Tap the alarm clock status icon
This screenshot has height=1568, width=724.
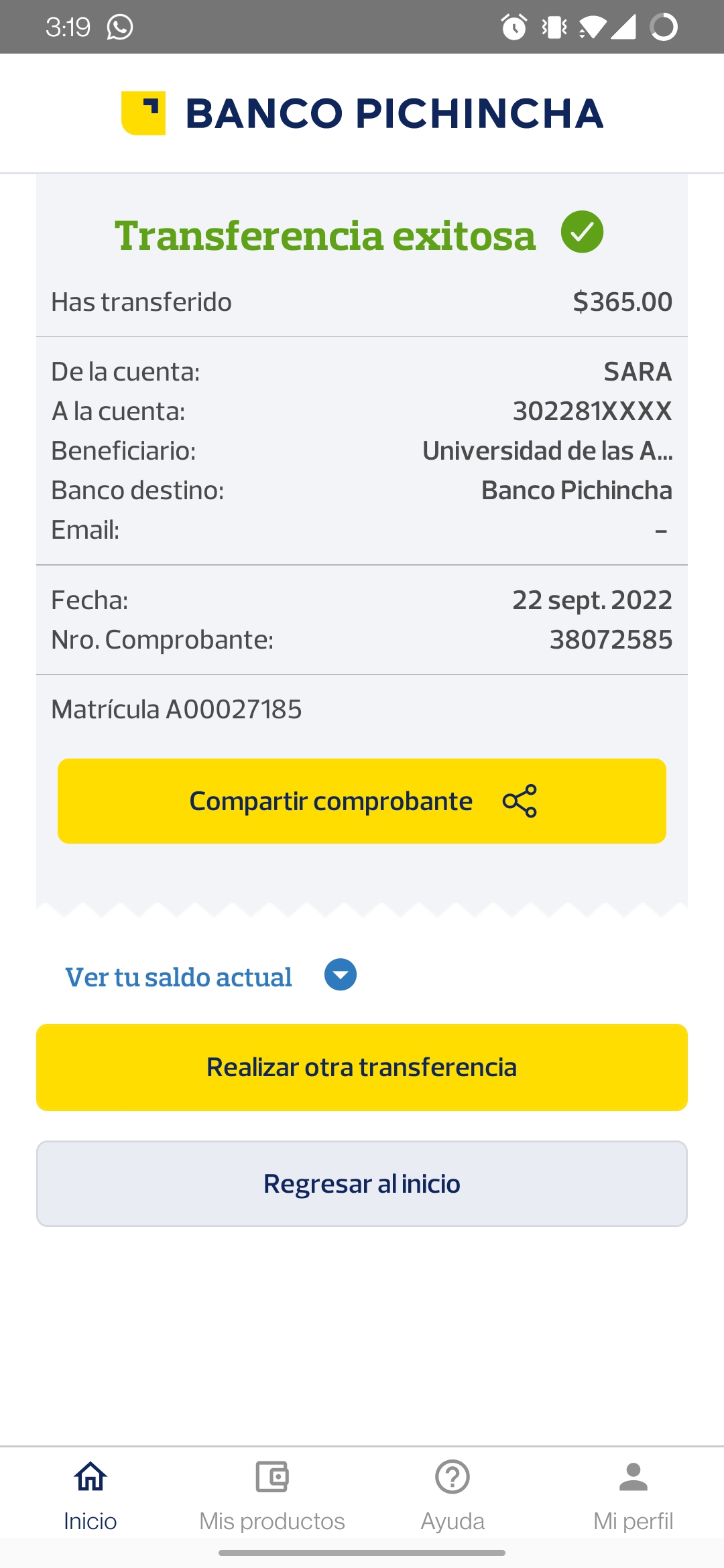click(514, 27)
